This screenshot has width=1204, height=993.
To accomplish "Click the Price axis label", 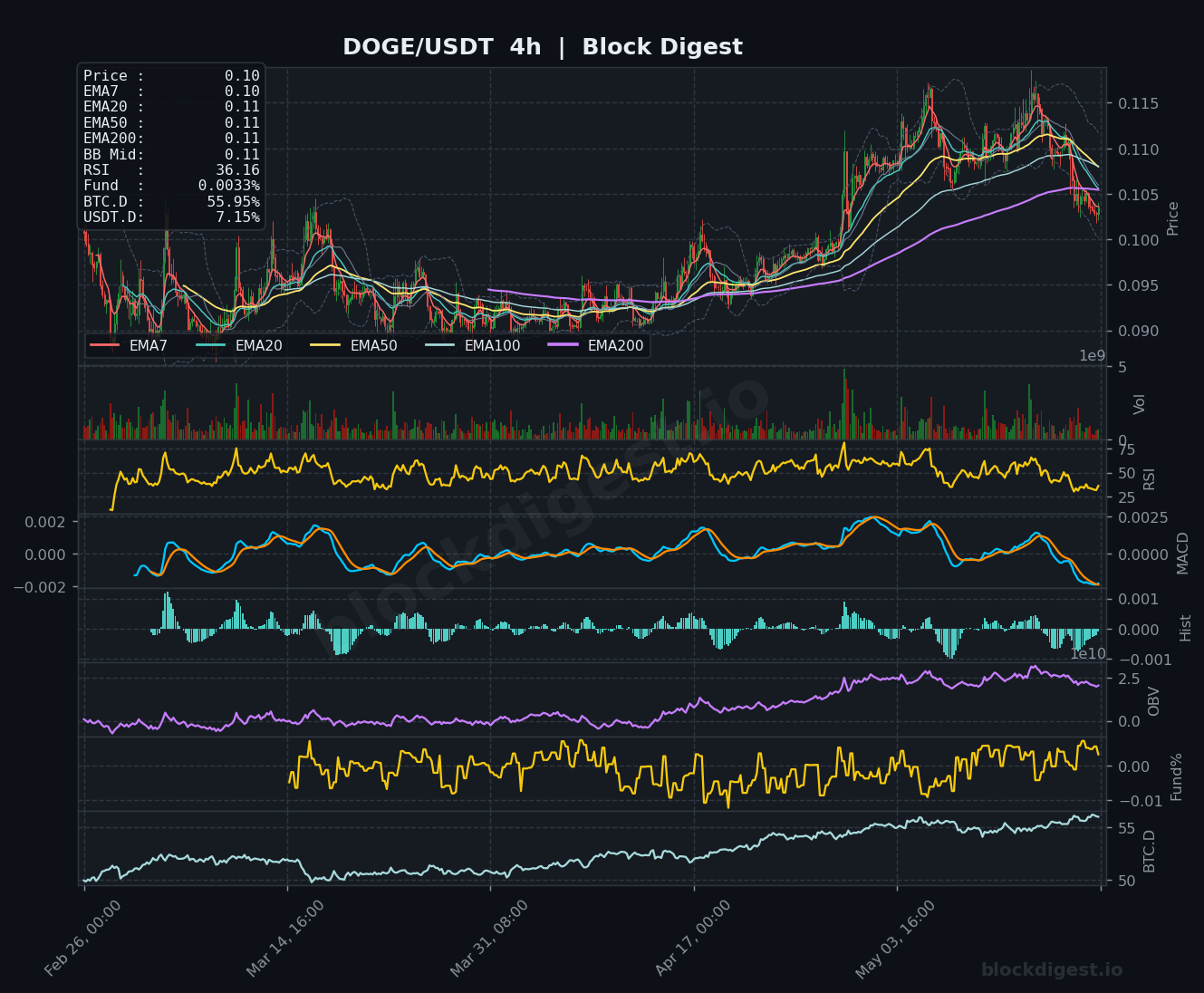I will [x=1173, y=218].
